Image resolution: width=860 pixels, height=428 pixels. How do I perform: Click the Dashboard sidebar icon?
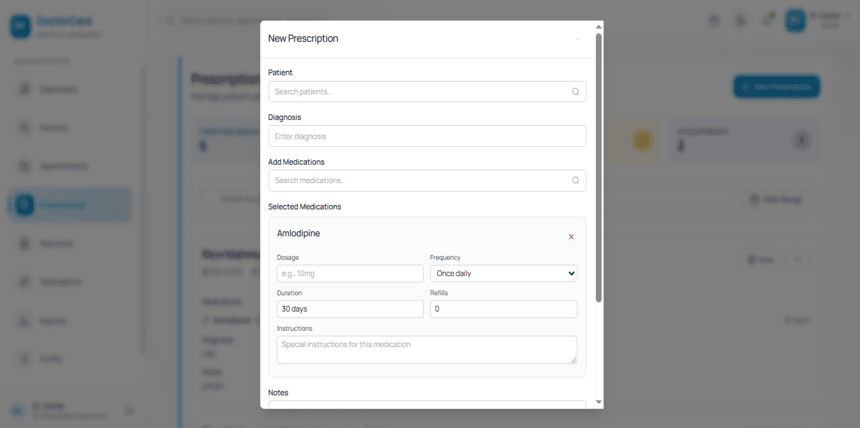[x=23, y=90]
